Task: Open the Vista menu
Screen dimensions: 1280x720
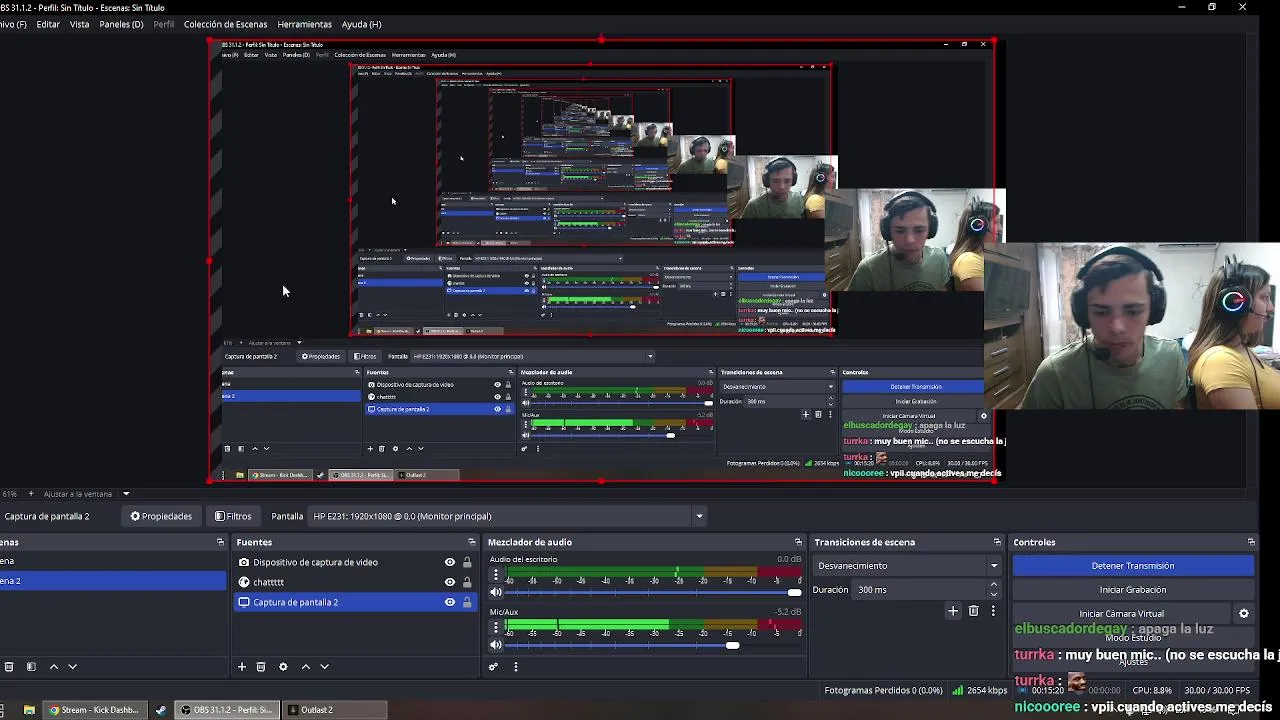Action: 79,24
